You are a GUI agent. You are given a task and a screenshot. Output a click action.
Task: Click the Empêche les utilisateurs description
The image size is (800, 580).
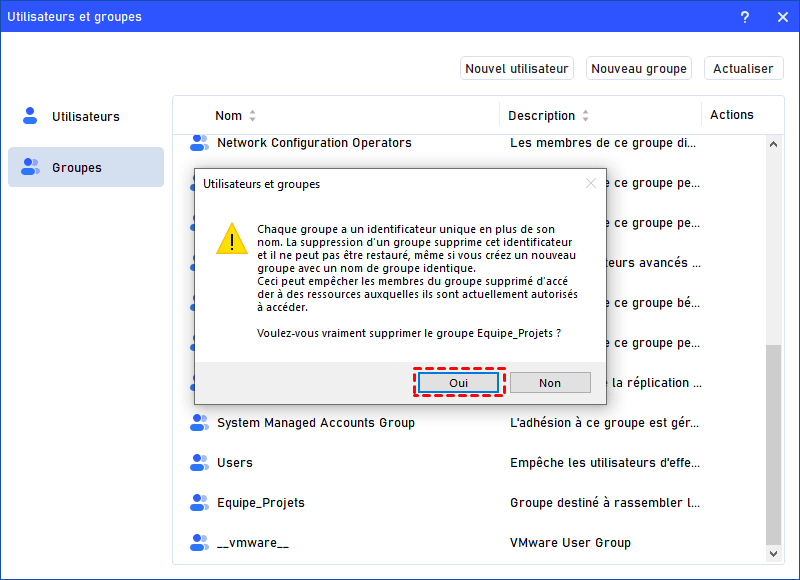(605, 463)
